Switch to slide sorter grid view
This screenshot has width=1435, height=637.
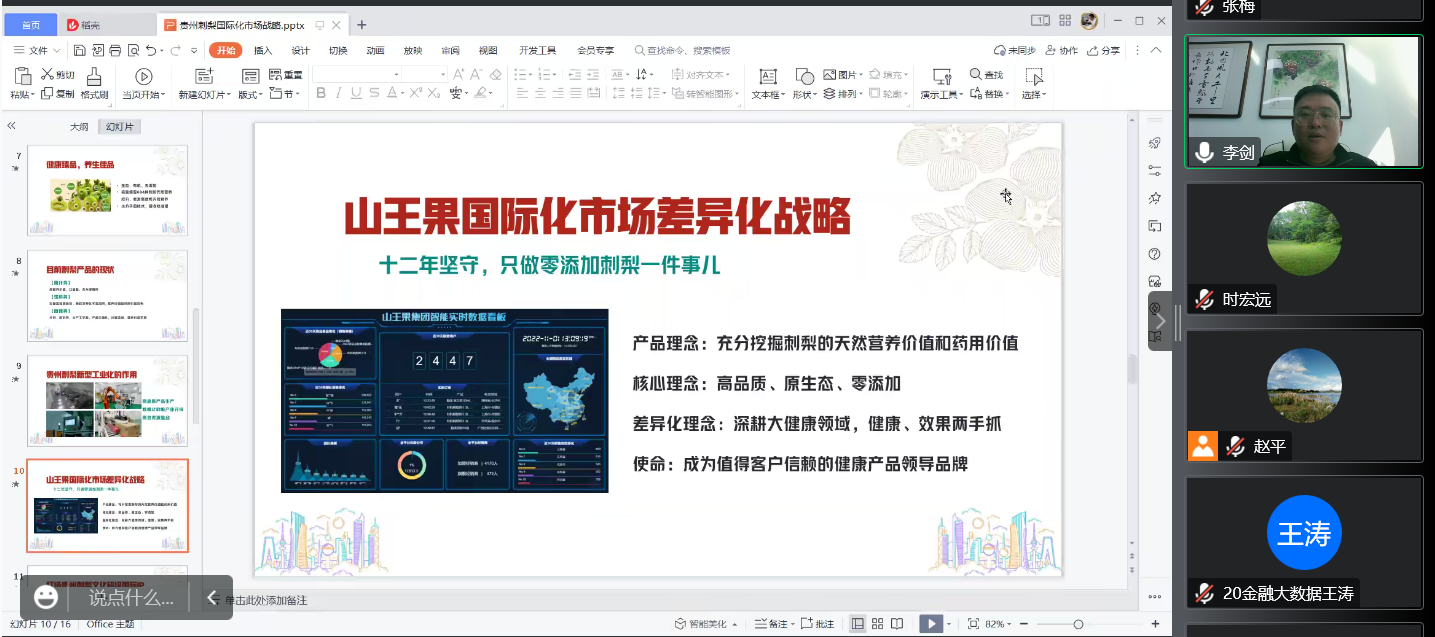[878, 624]
